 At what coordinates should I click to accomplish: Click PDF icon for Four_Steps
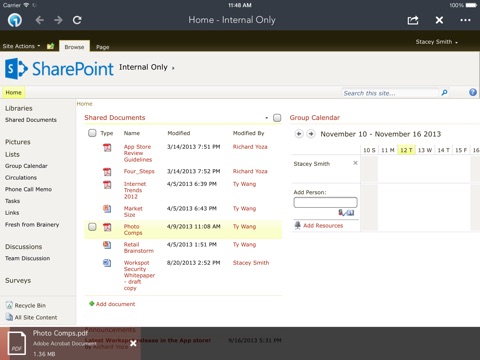[x=107, y=172]
